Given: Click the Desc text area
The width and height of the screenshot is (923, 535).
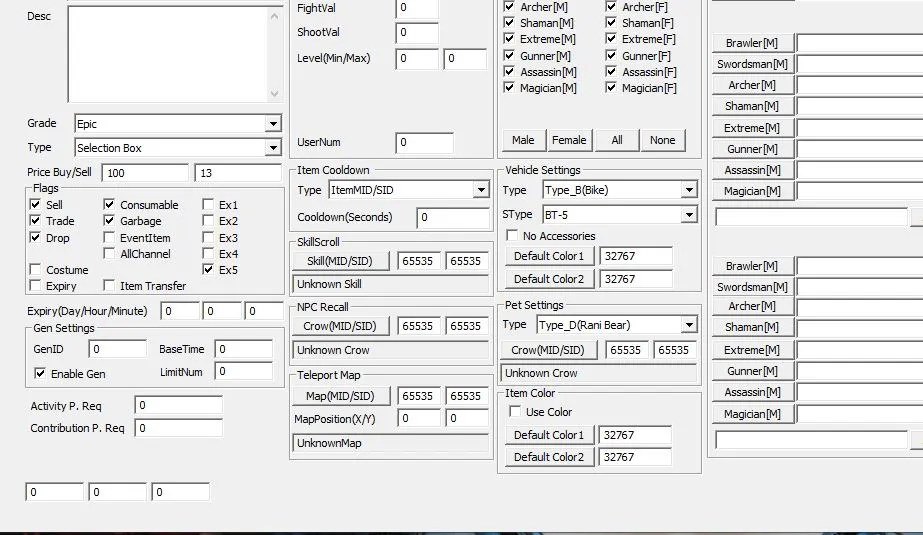Looking at the screenshot, I should click(168, 55).
